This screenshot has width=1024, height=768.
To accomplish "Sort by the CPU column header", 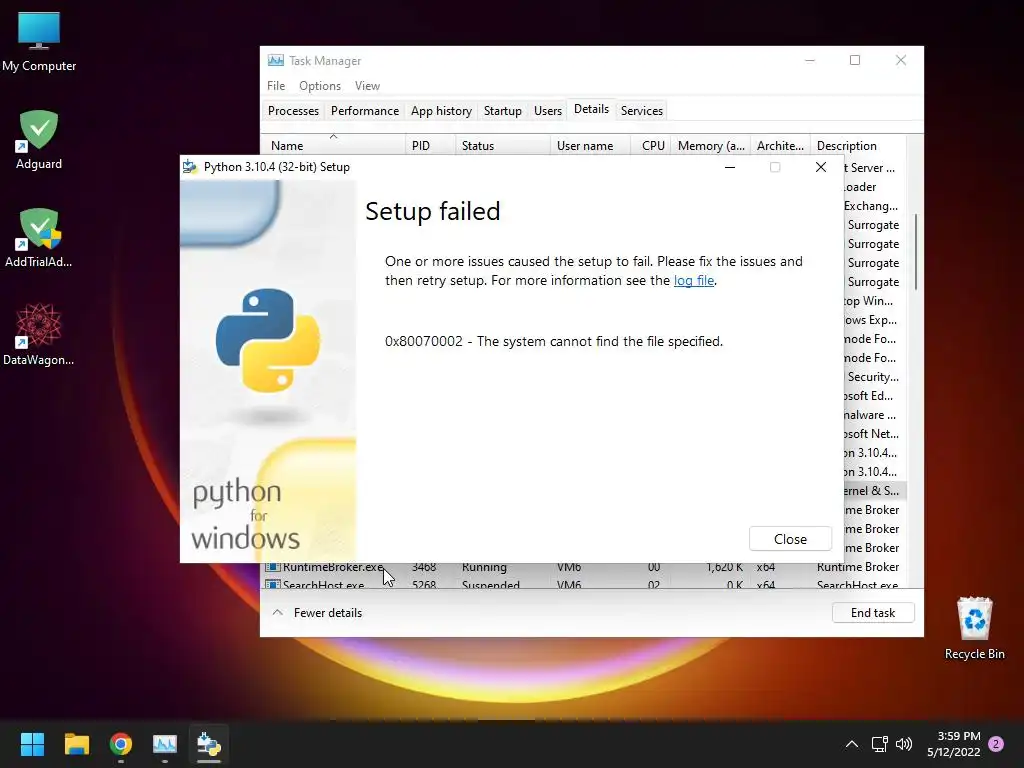I will pos(650,145).
